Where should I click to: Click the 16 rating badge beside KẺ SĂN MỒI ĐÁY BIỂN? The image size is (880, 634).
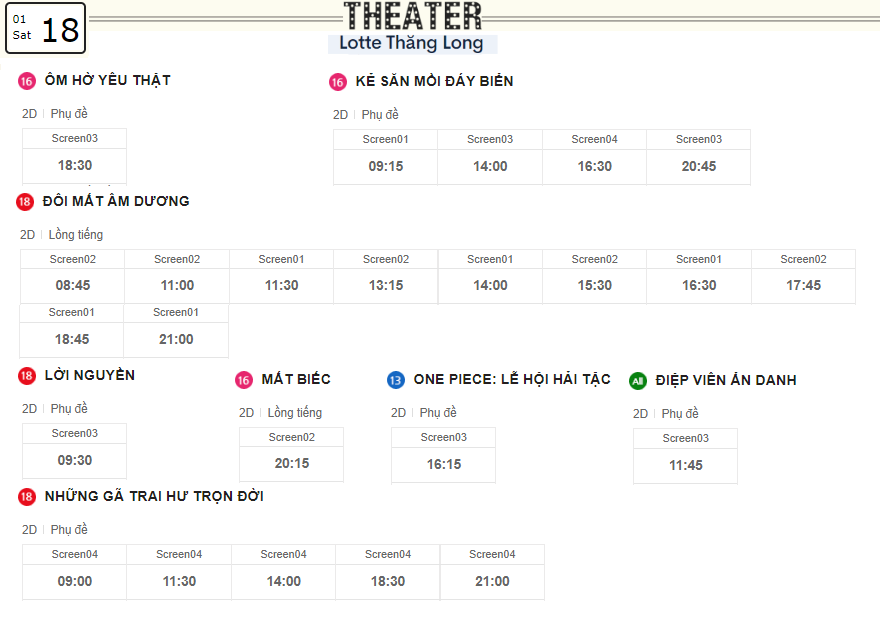click(x=337, y=82)
